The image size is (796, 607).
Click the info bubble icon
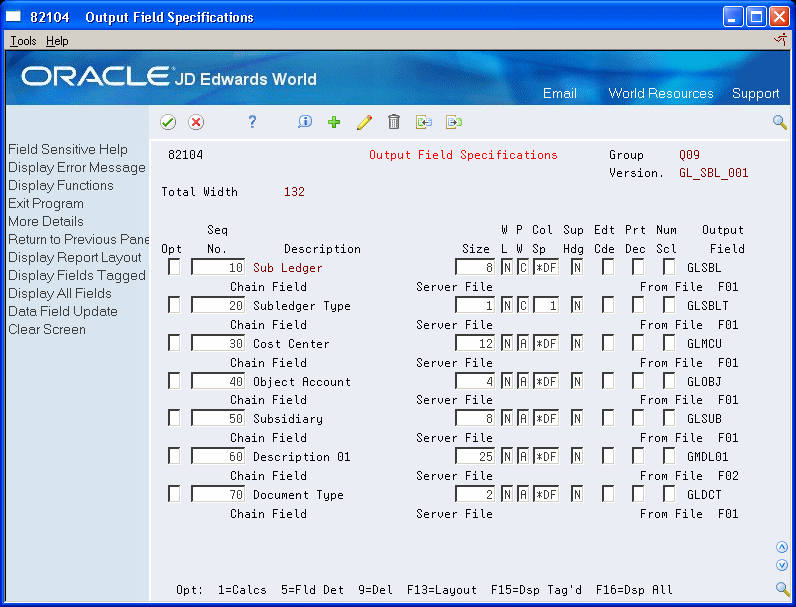(x=305, y=122)
